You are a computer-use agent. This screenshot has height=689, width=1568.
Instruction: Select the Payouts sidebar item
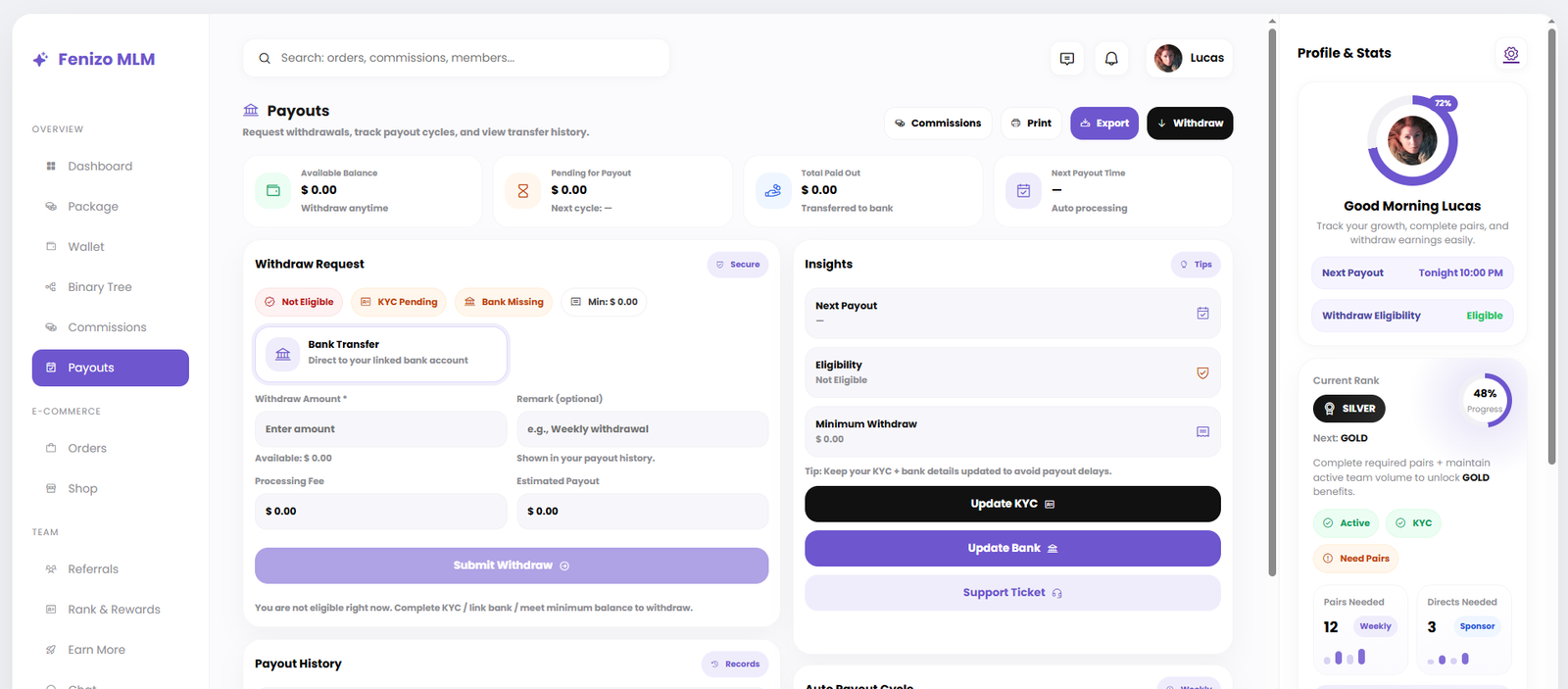[111, 368]
